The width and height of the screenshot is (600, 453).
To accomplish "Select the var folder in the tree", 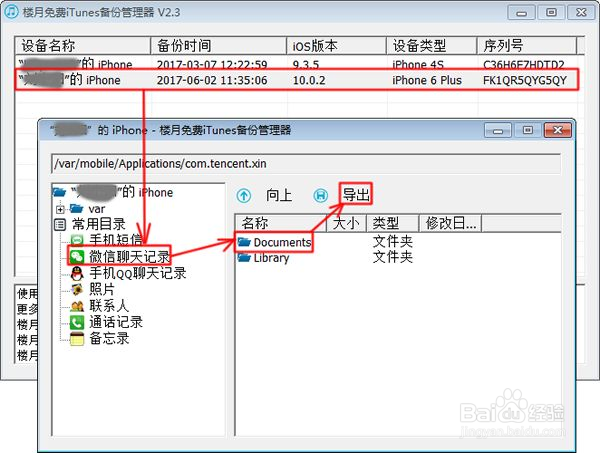I will 96,209.
